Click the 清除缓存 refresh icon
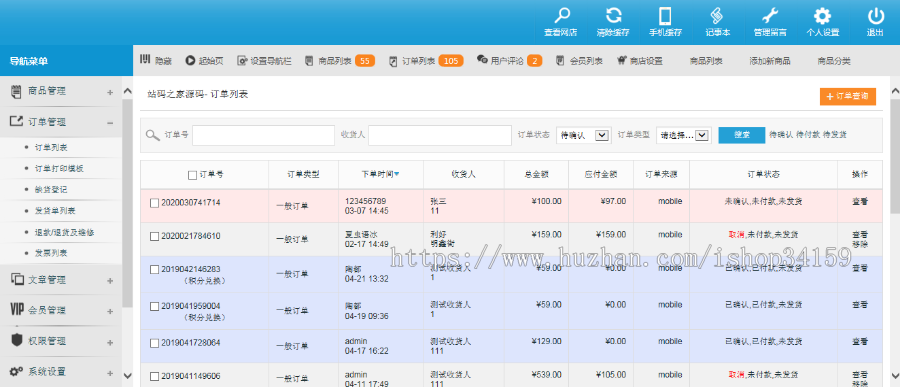 (x=614, y=16)
